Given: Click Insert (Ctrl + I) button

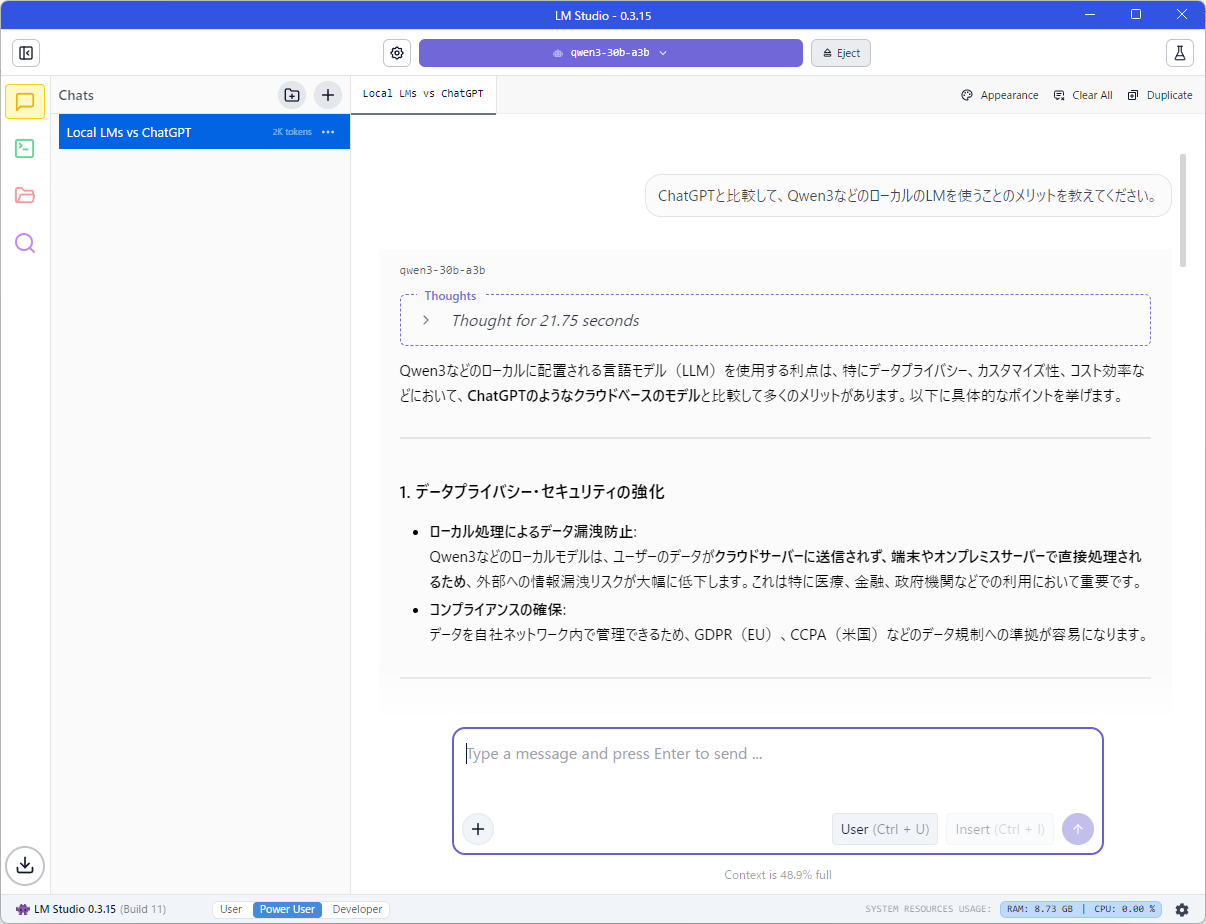Looking at the screenshot, I should click(x=1000, y=829).
